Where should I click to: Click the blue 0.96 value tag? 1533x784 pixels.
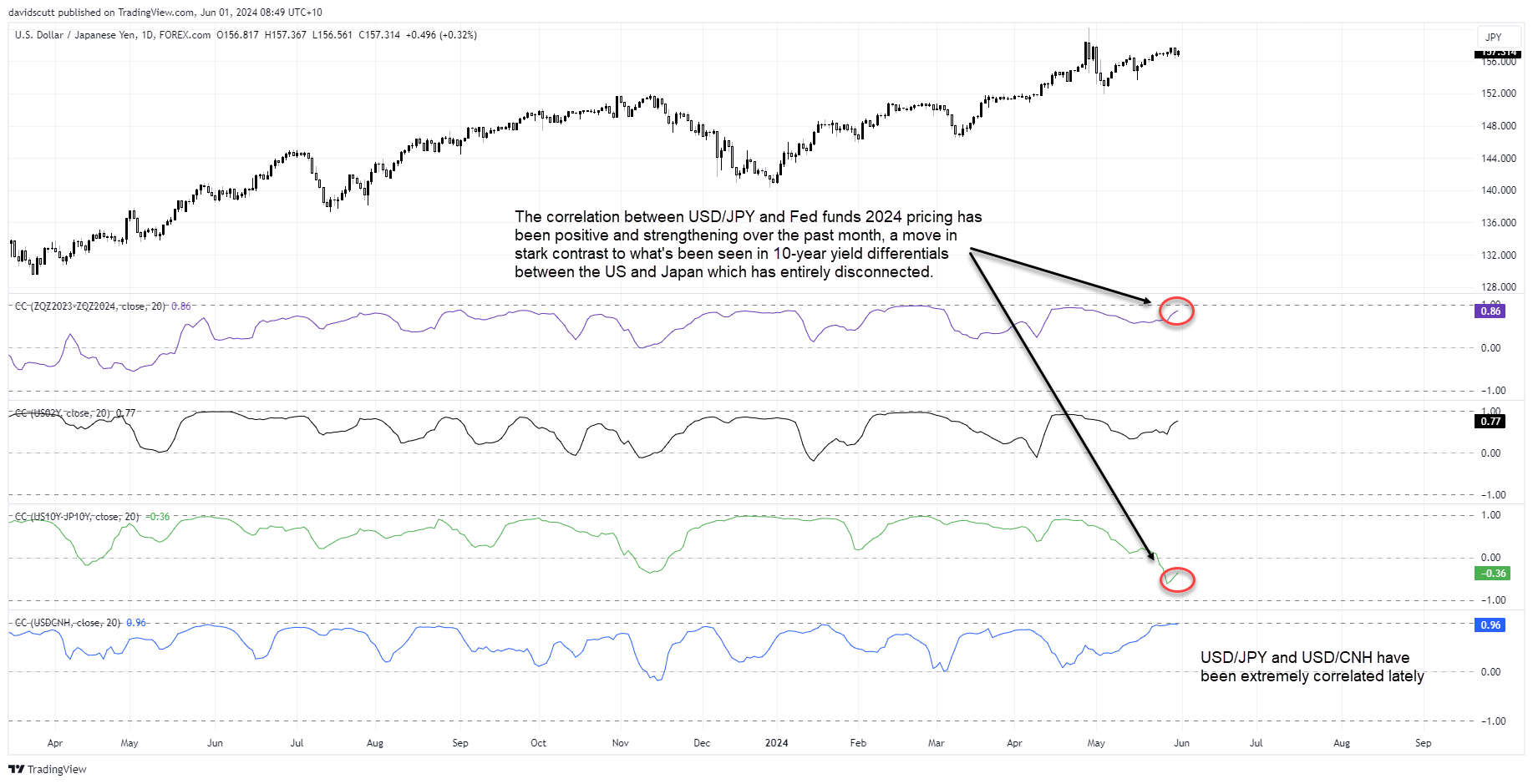coord(1490,625)
